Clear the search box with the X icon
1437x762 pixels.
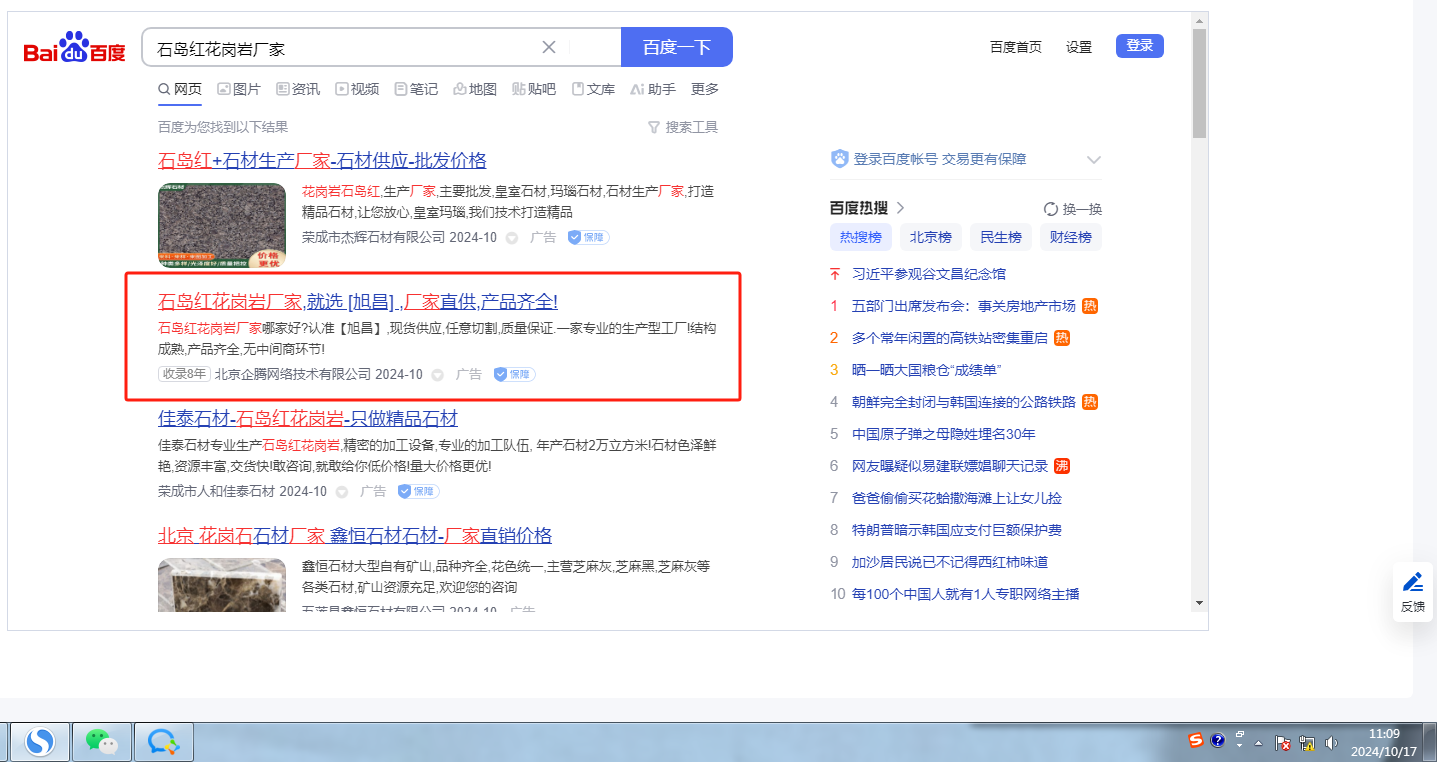549,47
